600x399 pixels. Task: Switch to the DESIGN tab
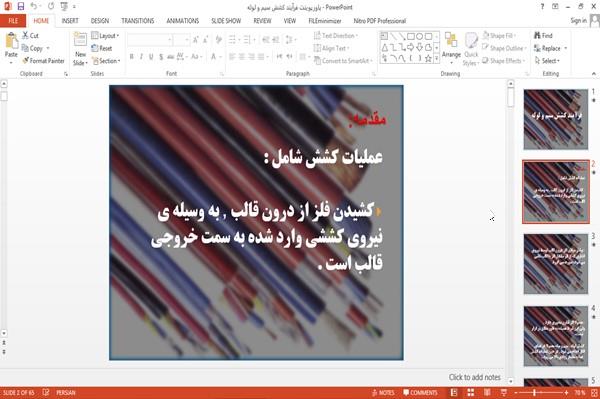point(100,21)
